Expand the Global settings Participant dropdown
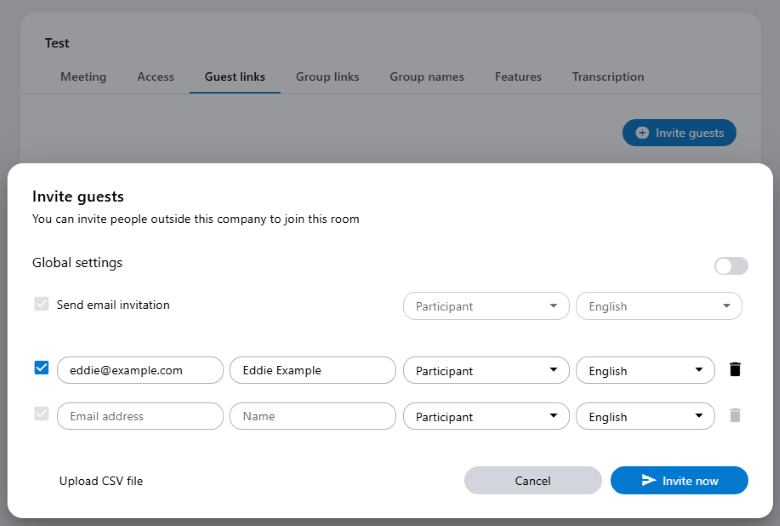 (486, 306)
